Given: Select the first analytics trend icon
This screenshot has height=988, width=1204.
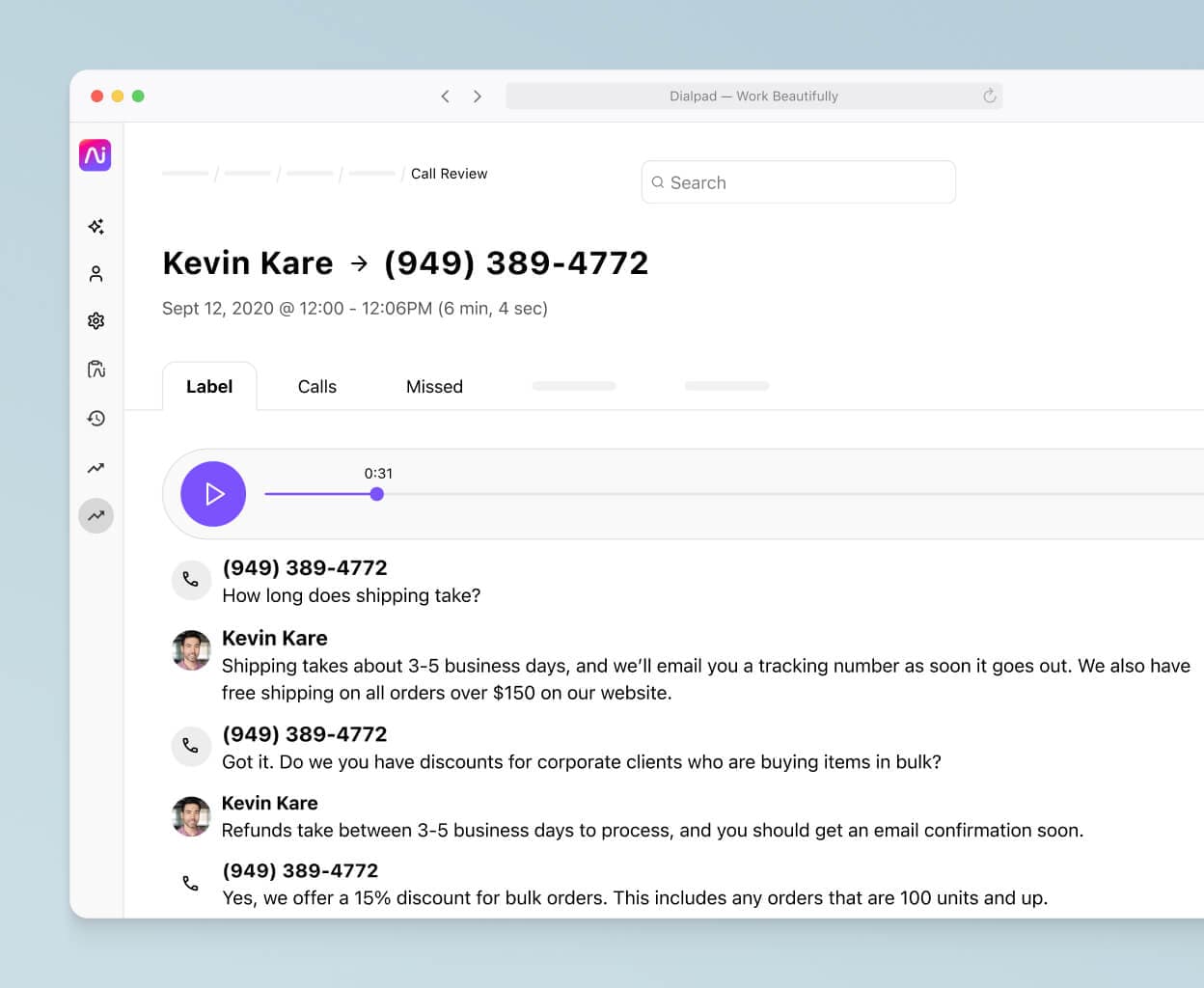Looking at the screenshot, I should point(96,467).
